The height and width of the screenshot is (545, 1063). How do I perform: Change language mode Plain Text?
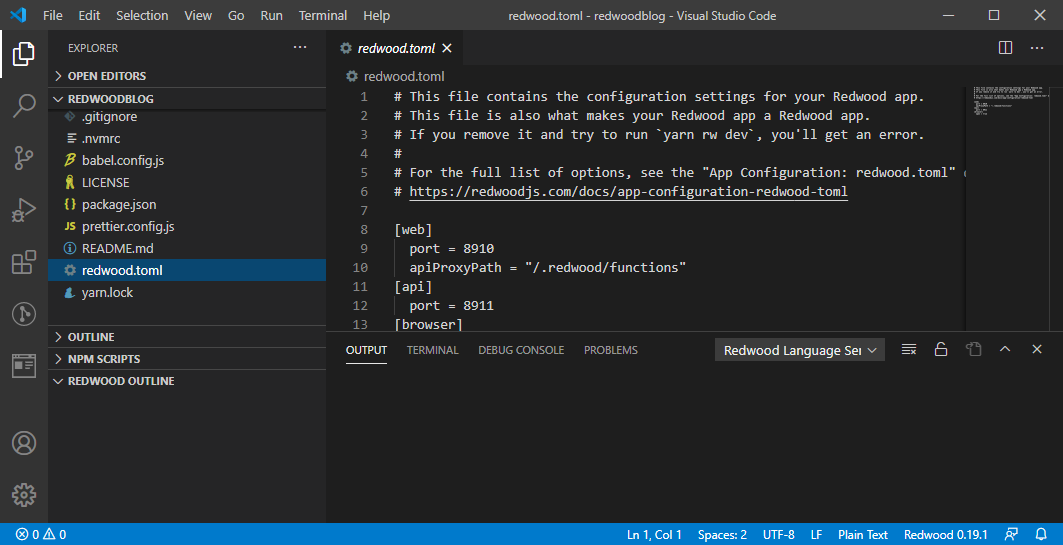tap(862, 535)
